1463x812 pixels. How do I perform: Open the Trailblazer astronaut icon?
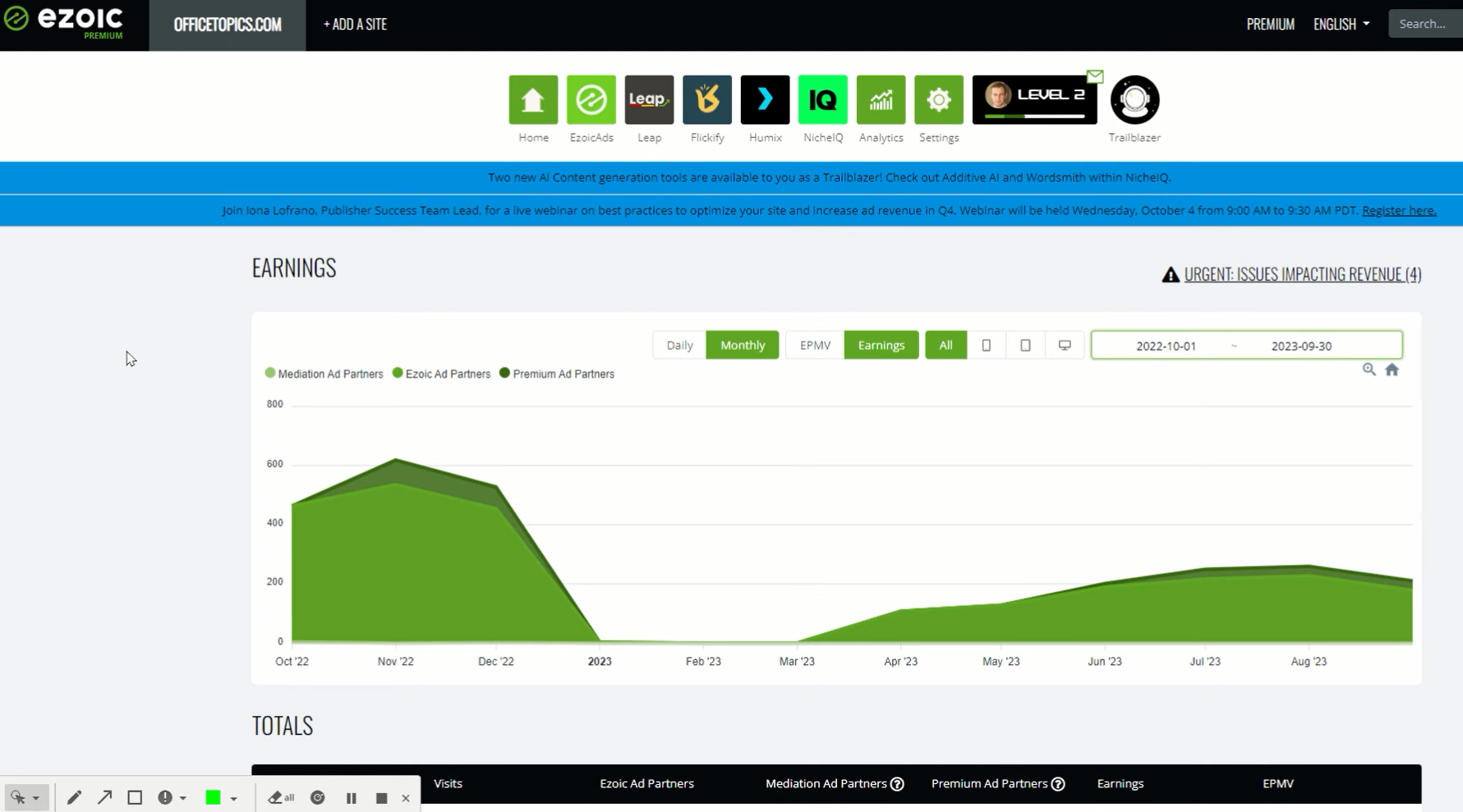tap(1134, 100)
